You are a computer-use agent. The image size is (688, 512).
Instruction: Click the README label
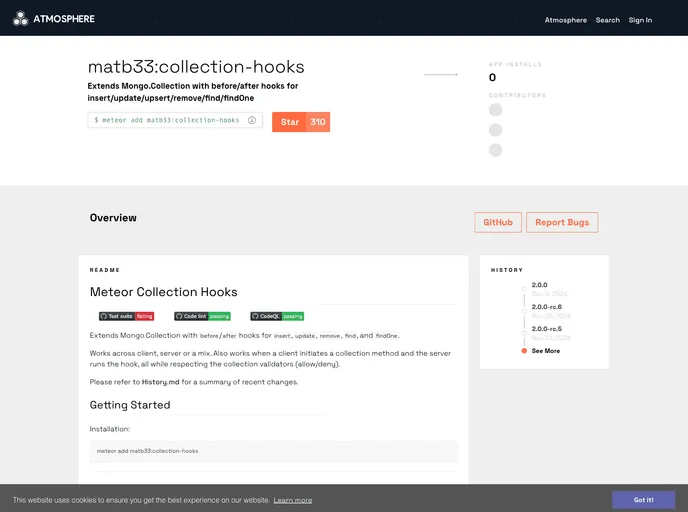105,270
